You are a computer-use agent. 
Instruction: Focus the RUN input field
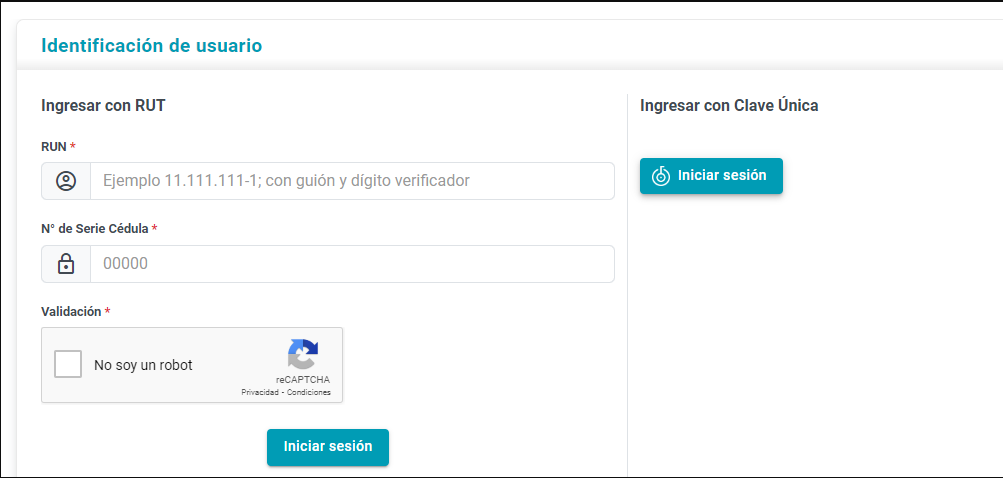point(352,181)
